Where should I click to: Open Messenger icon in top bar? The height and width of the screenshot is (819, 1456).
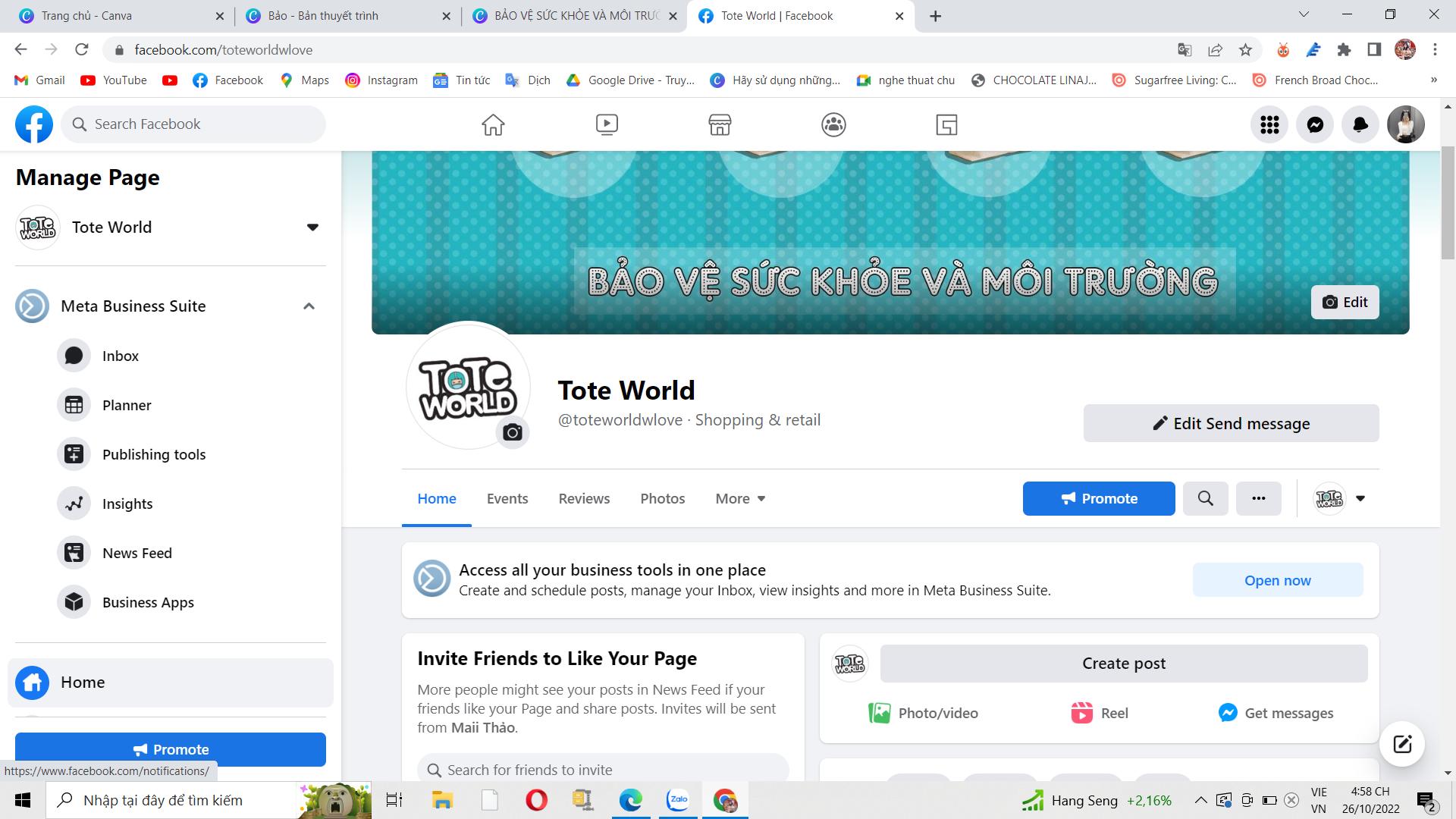[x=1315, y=124]
